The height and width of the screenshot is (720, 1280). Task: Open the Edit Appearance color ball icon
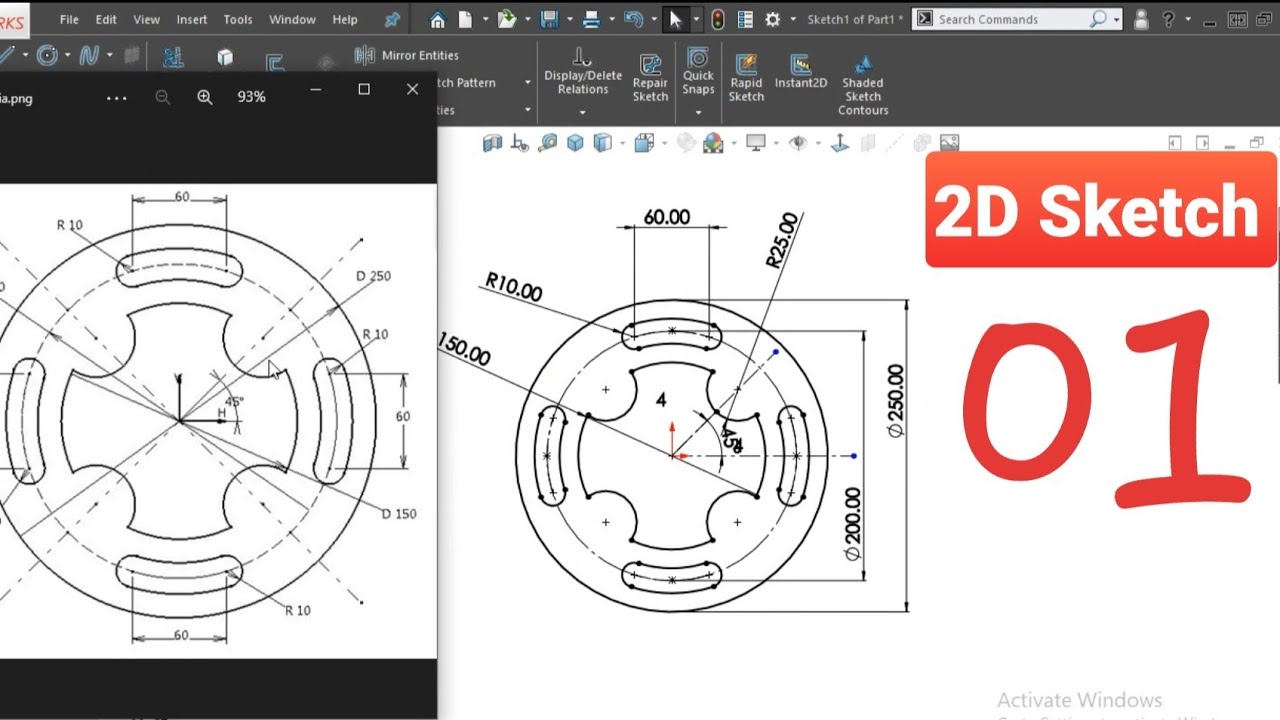[713, 143]
